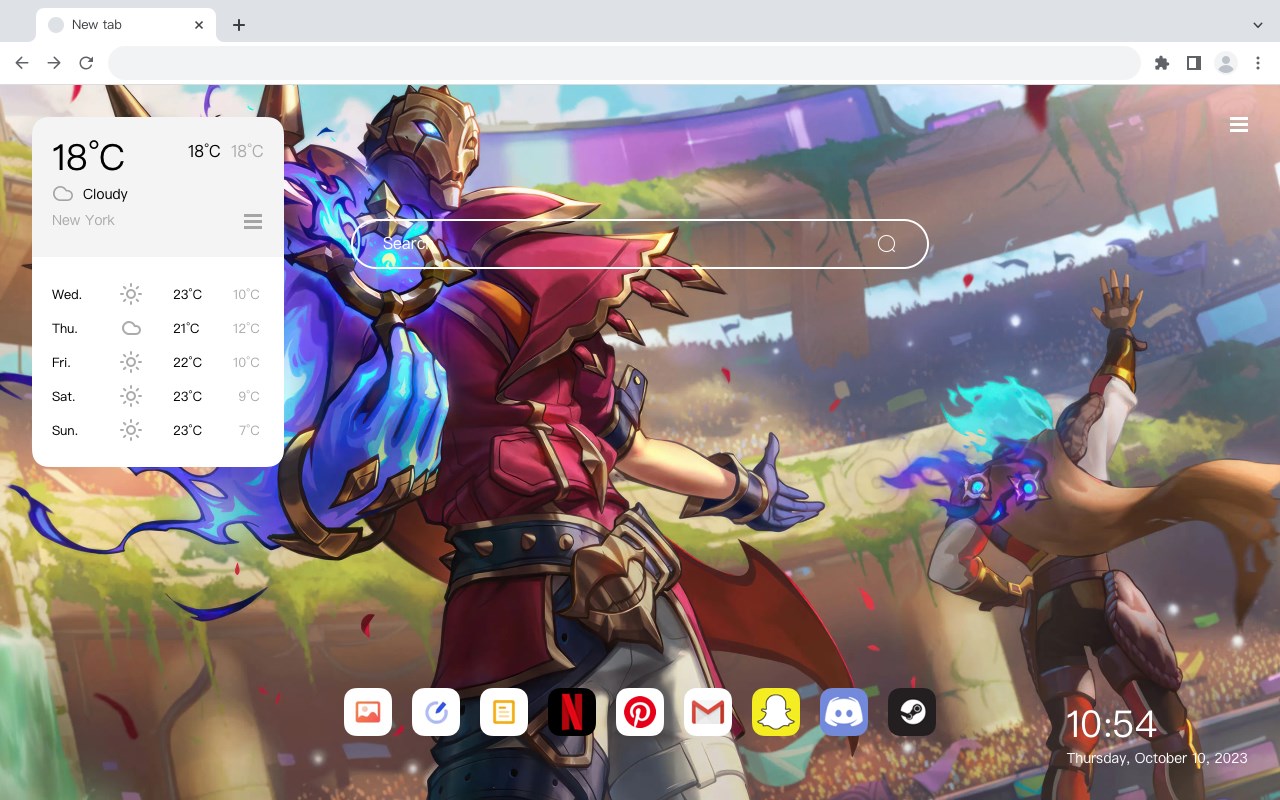Open the Snapchat shortcut
Screen dimensions: 1280x800
click(x=776, y=712)
